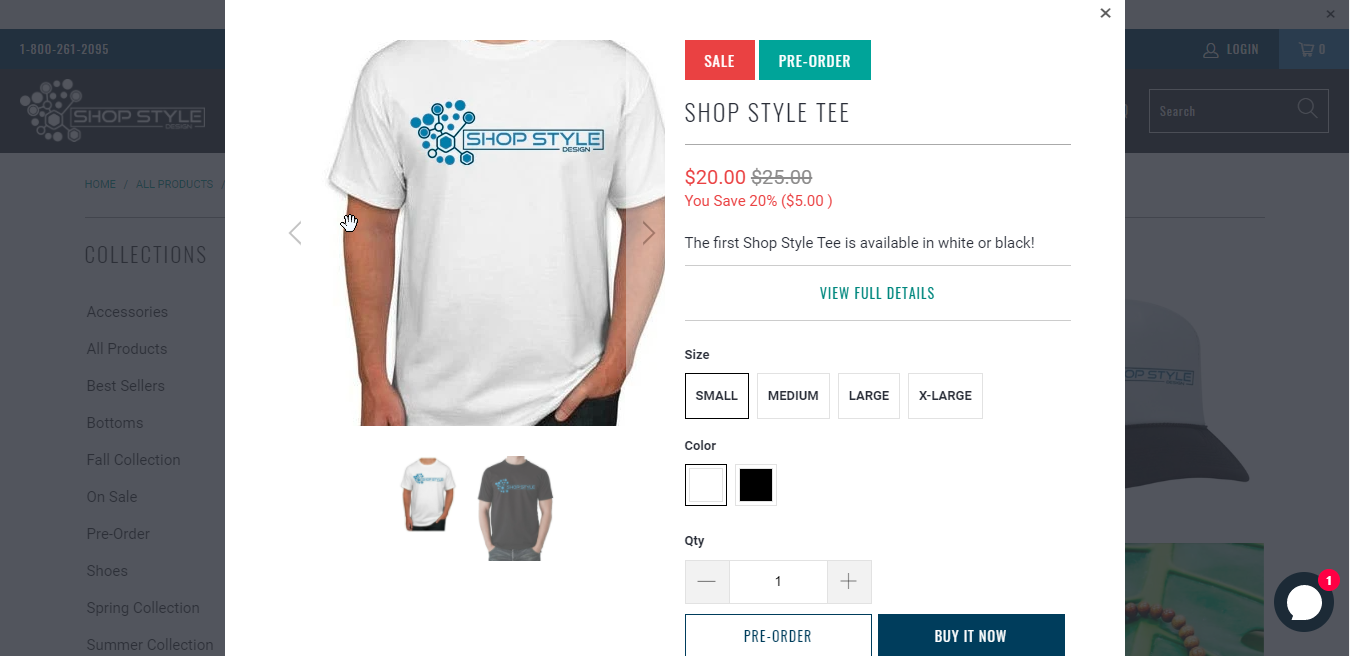Increase quantity with plus button
The width and height of the screenshot is (1350, 656).
click(x=849, y=581)
